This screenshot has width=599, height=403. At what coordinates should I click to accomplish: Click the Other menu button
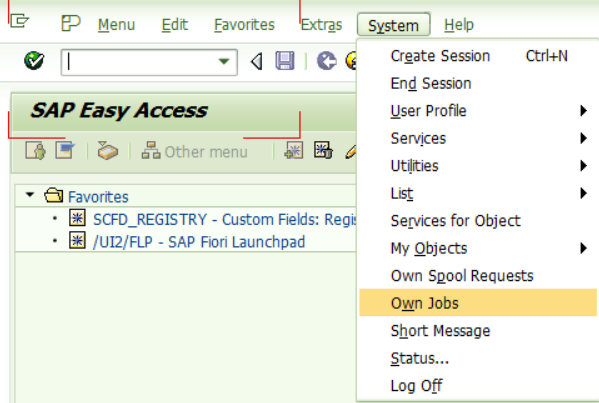pyautogui.click(x=195, y=152)
